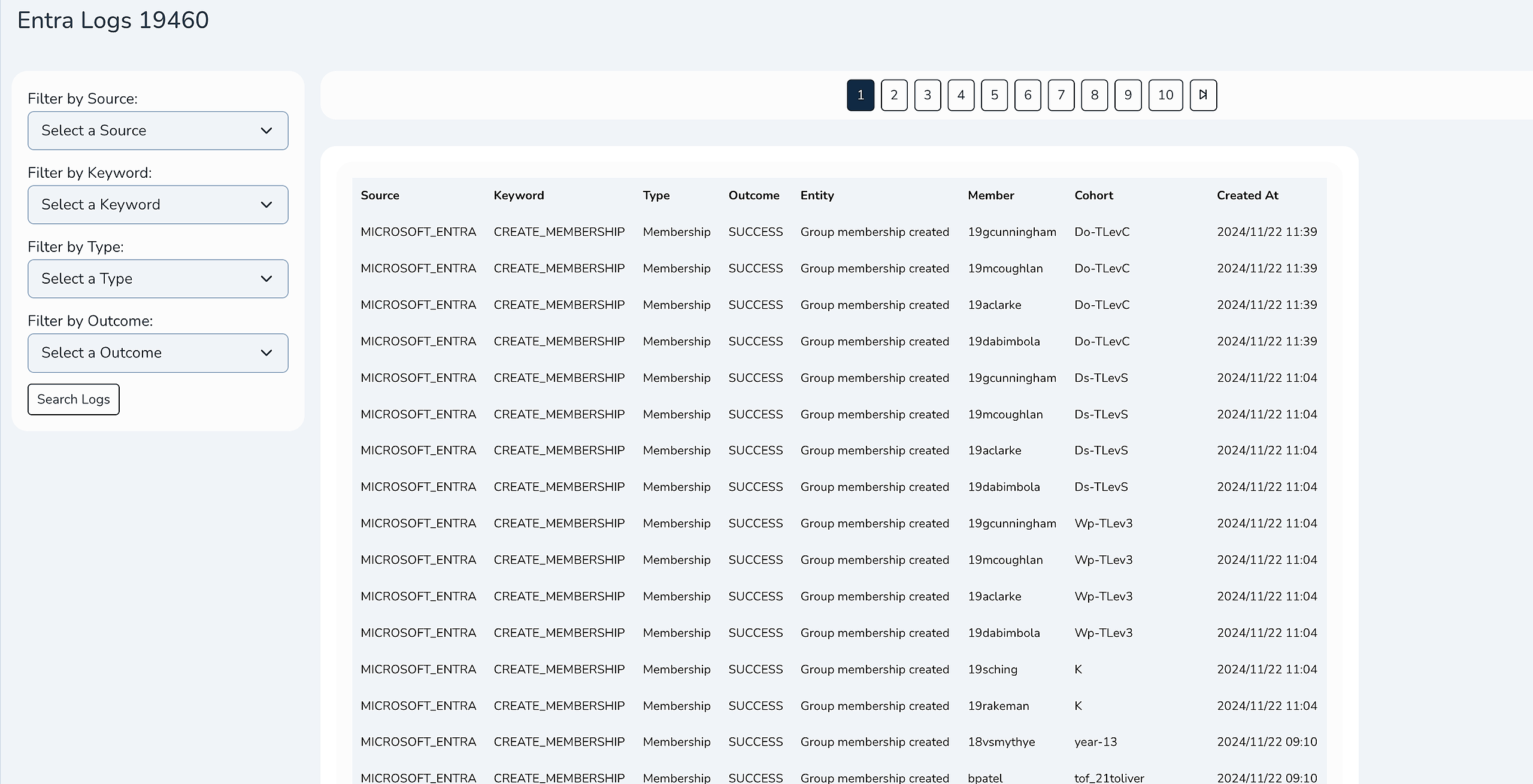Jump to page 10
The height and width of the screenshot is (784, 1533).
(1165, 95)
